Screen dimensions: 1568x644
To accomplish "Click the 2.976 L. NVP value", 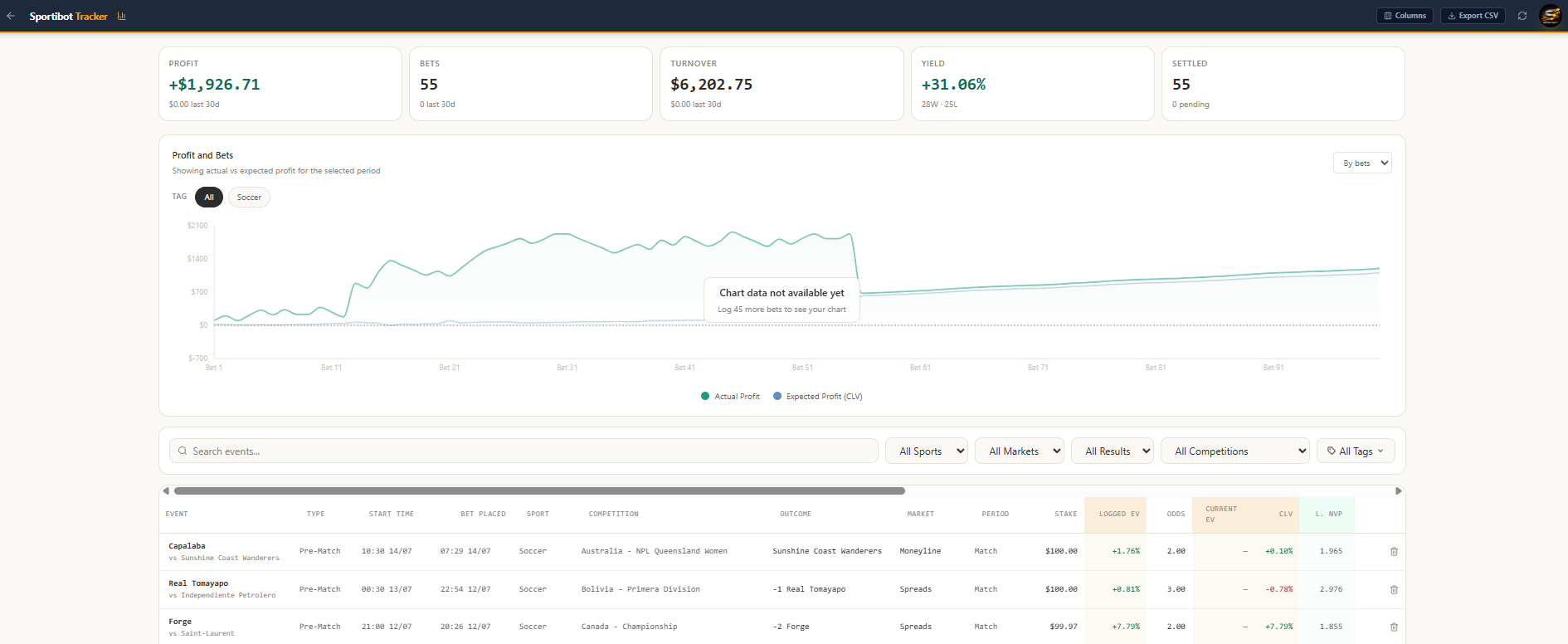I will (1331, 589).
